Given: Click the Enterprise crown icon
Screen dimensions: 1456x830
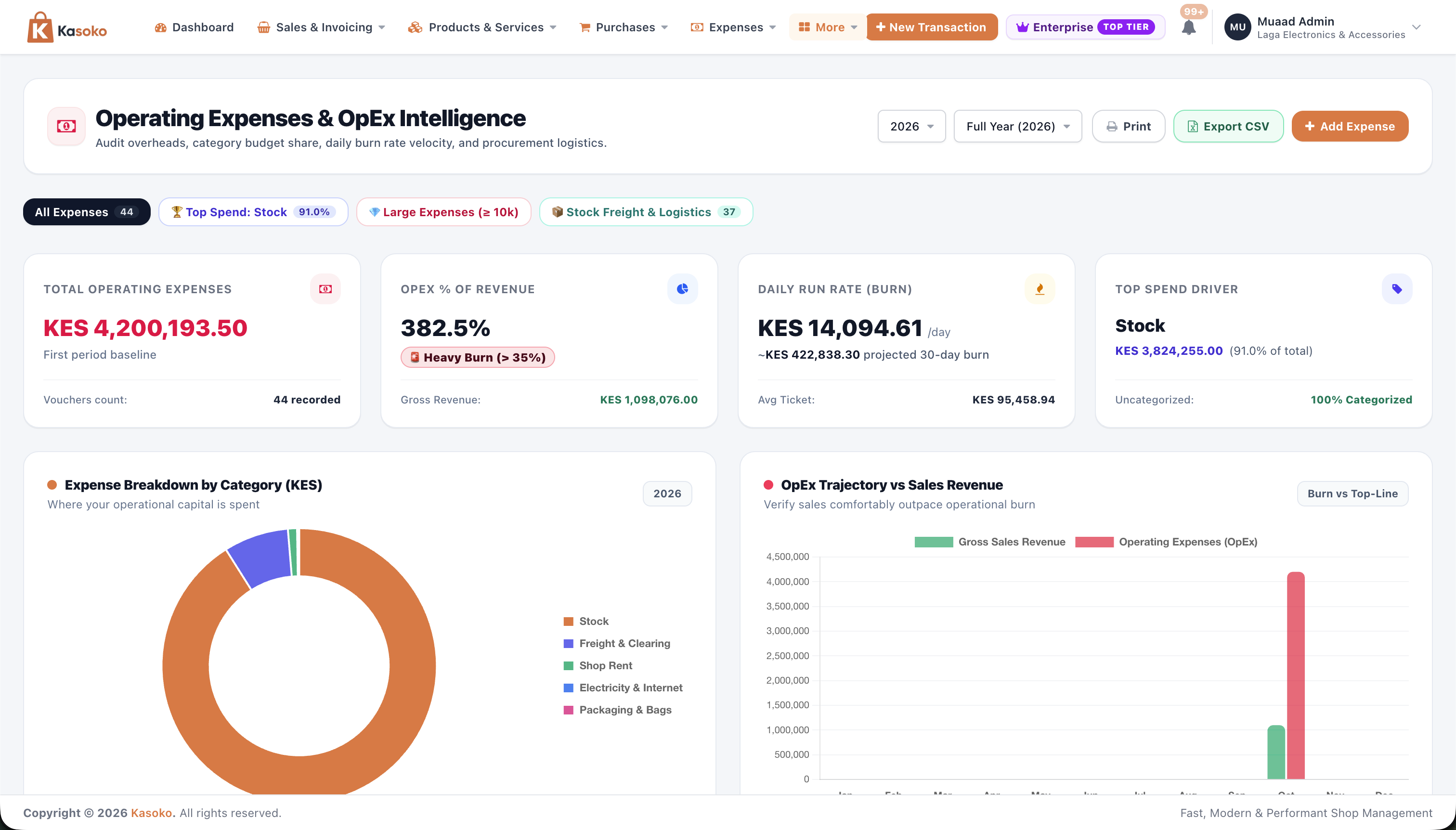Looking at the screenshot, I should point(1022,27).
